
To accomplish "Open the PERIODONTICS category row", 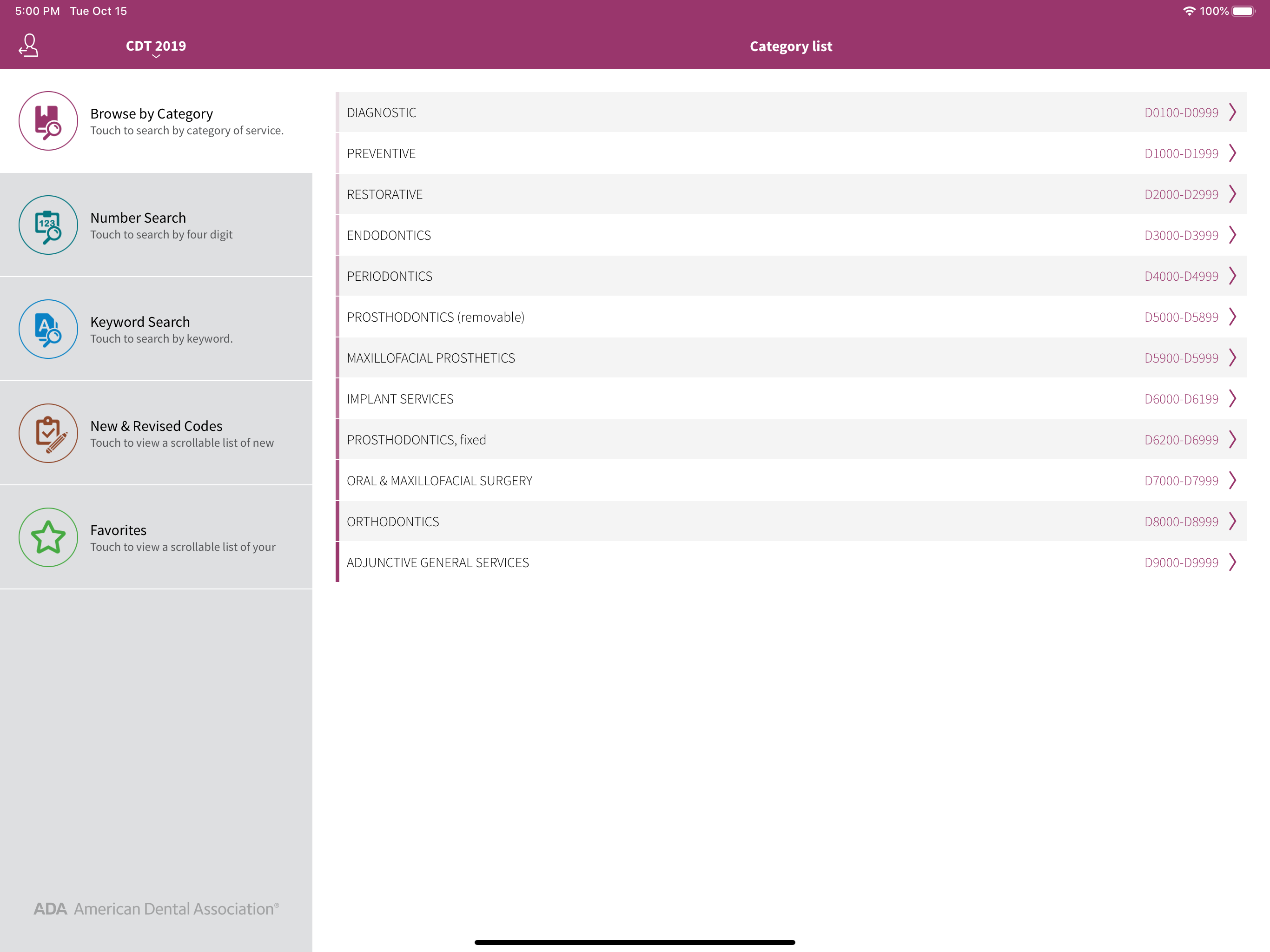I will [791, 276].
